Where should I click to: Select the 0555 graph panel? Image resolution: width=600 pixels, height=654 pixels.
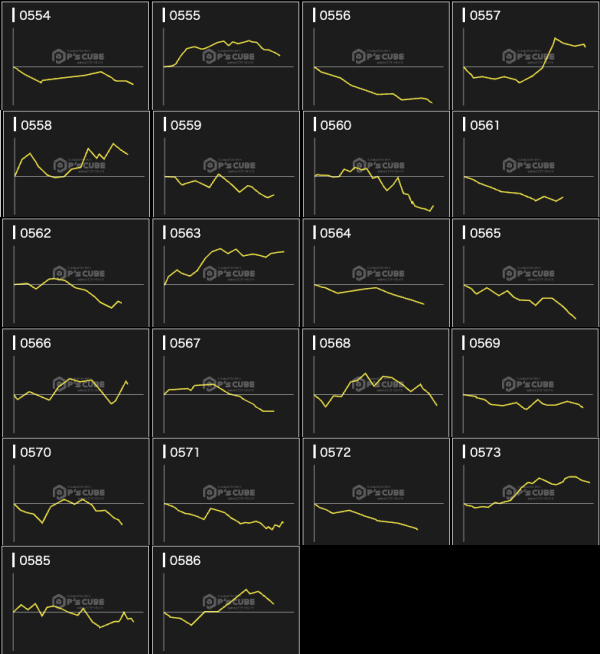(x=225, y=55)
